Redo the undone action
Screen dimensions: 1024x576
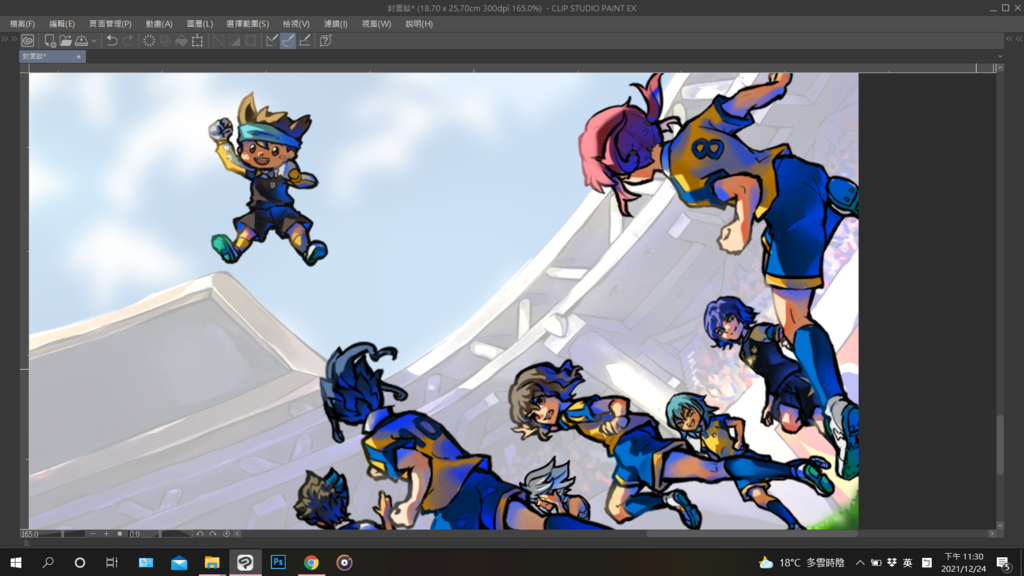pos(128,40)
